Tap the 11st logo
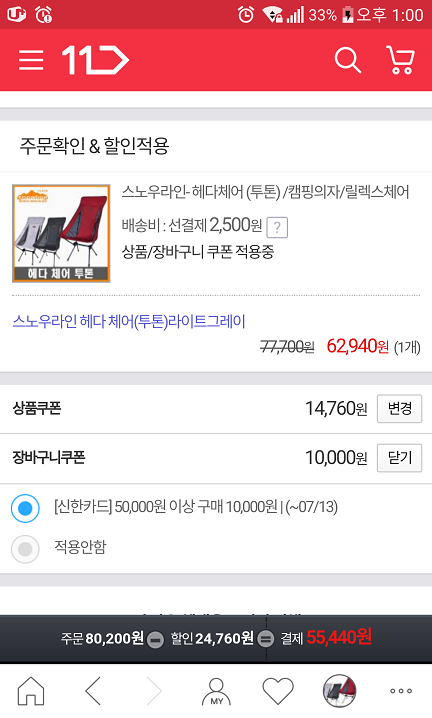Screen dimensions: 432x718 point(95,60)
